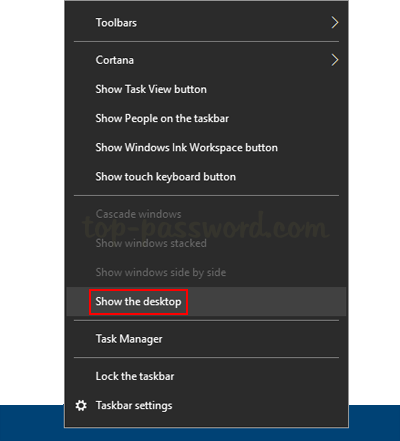Expand the Cortana submenu chevron
Image resolution: width=400 pixels, height=441 pixels.
(x=335, y=60)
